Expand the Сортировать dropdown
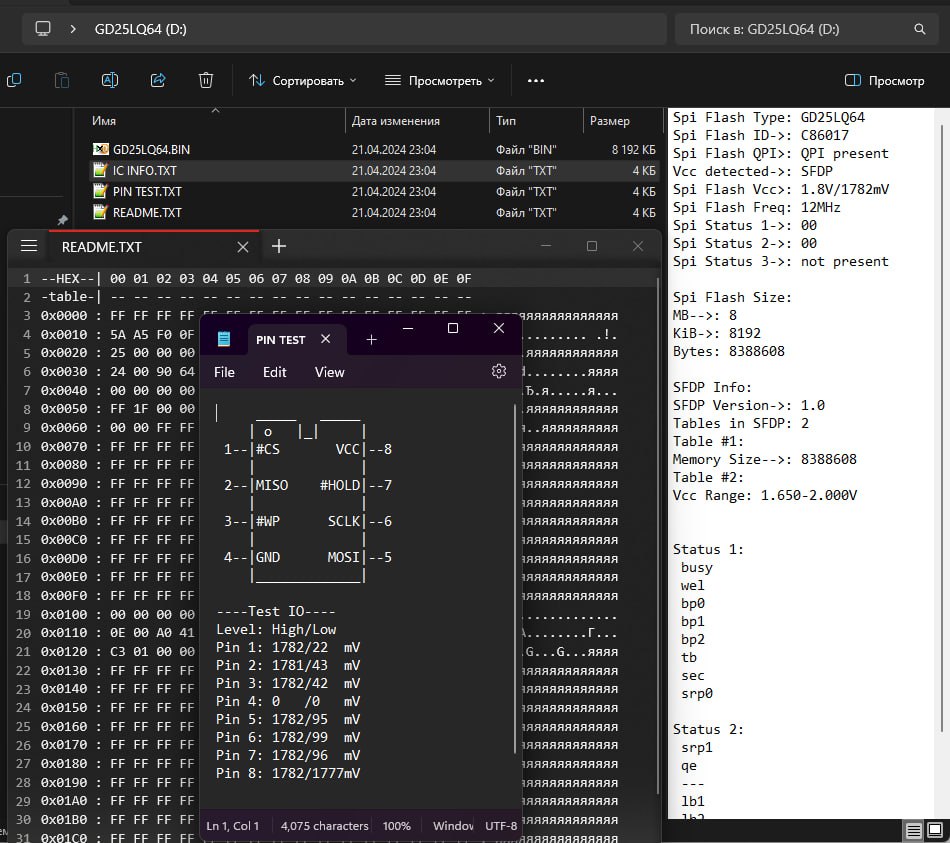 point(302,81)
